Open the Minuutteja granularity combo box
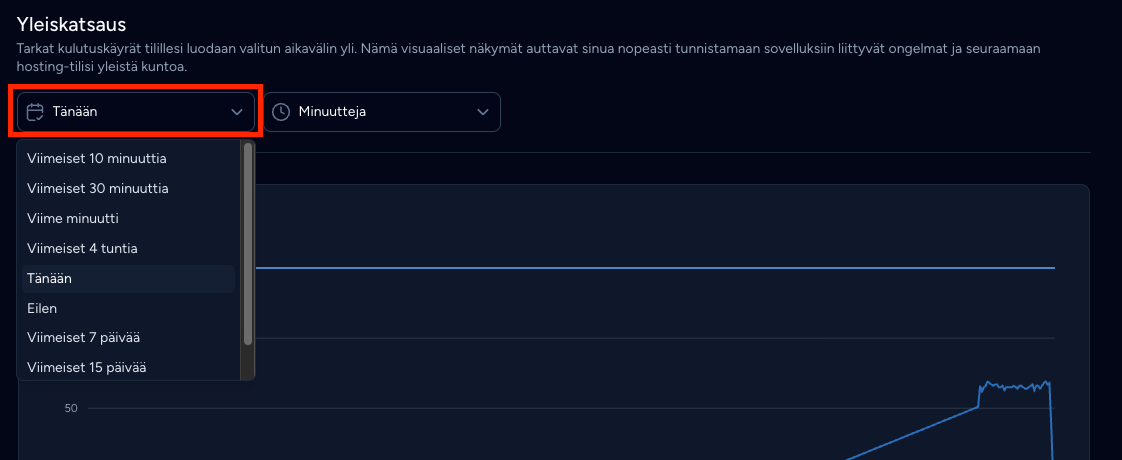 click(x=382, y=112)
